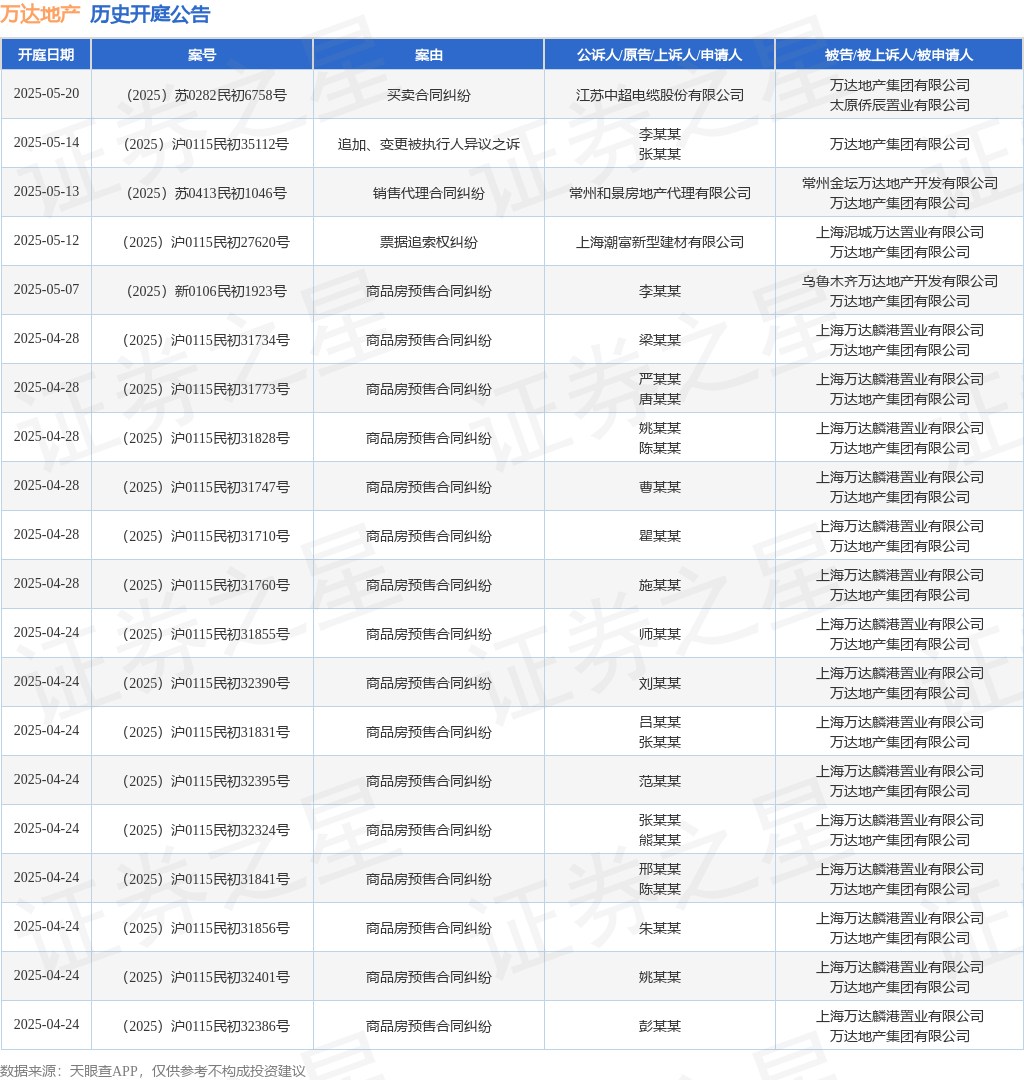Click defendant 常州金坛万达地产开发有限公司
The height and width of the screenshot is (1080, 1024).
[899, 184]
